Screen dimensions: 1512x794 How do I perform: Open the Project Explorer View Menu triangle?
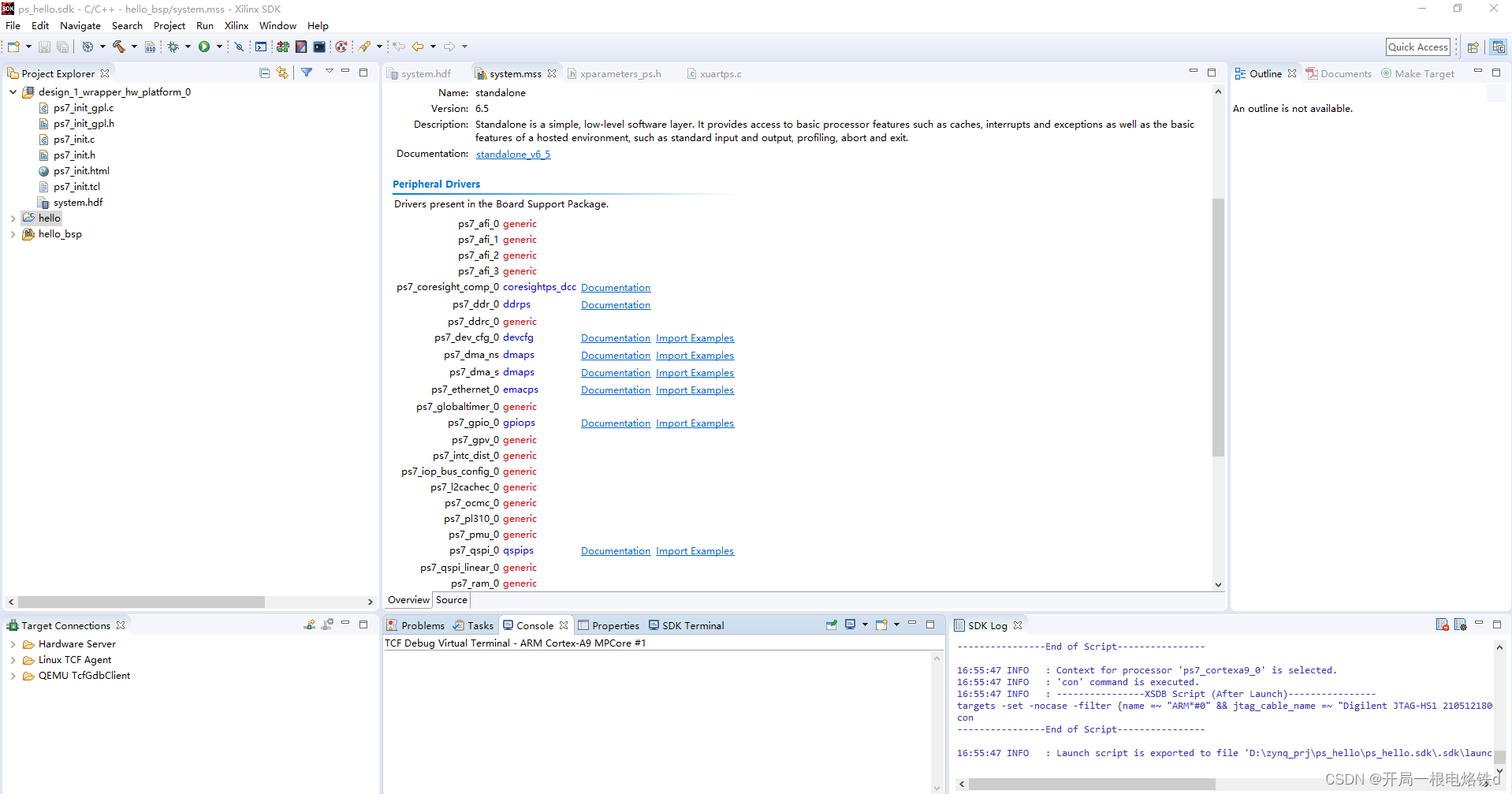(x=329, y=72)
